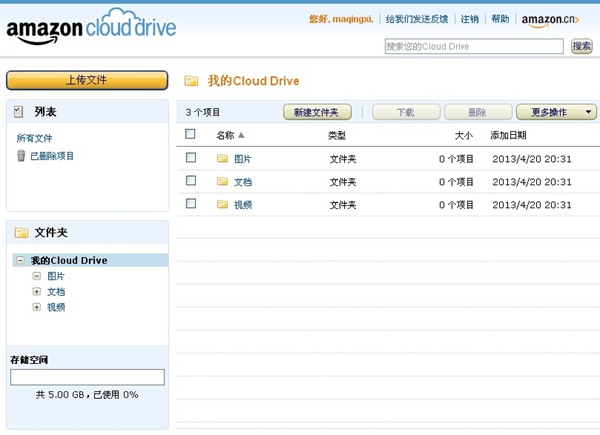Screen dimensions: 600x435
Task: Click the date in the 图片 row
Action: click(532, 159)
